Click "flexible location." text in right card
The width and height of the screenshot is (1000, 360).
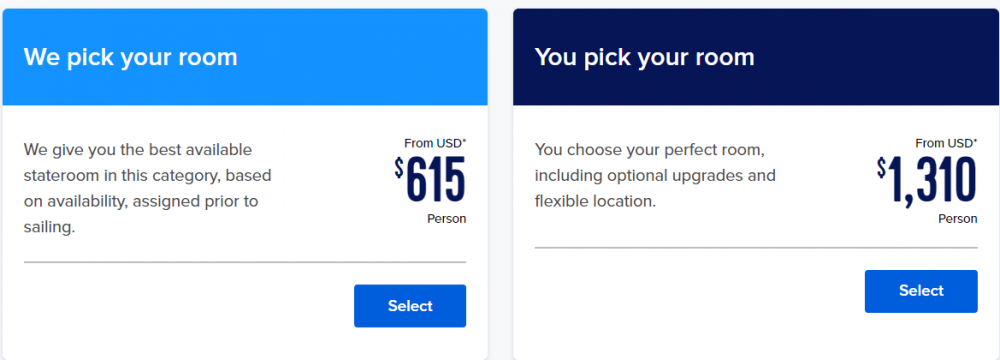(x=596, y=202)
